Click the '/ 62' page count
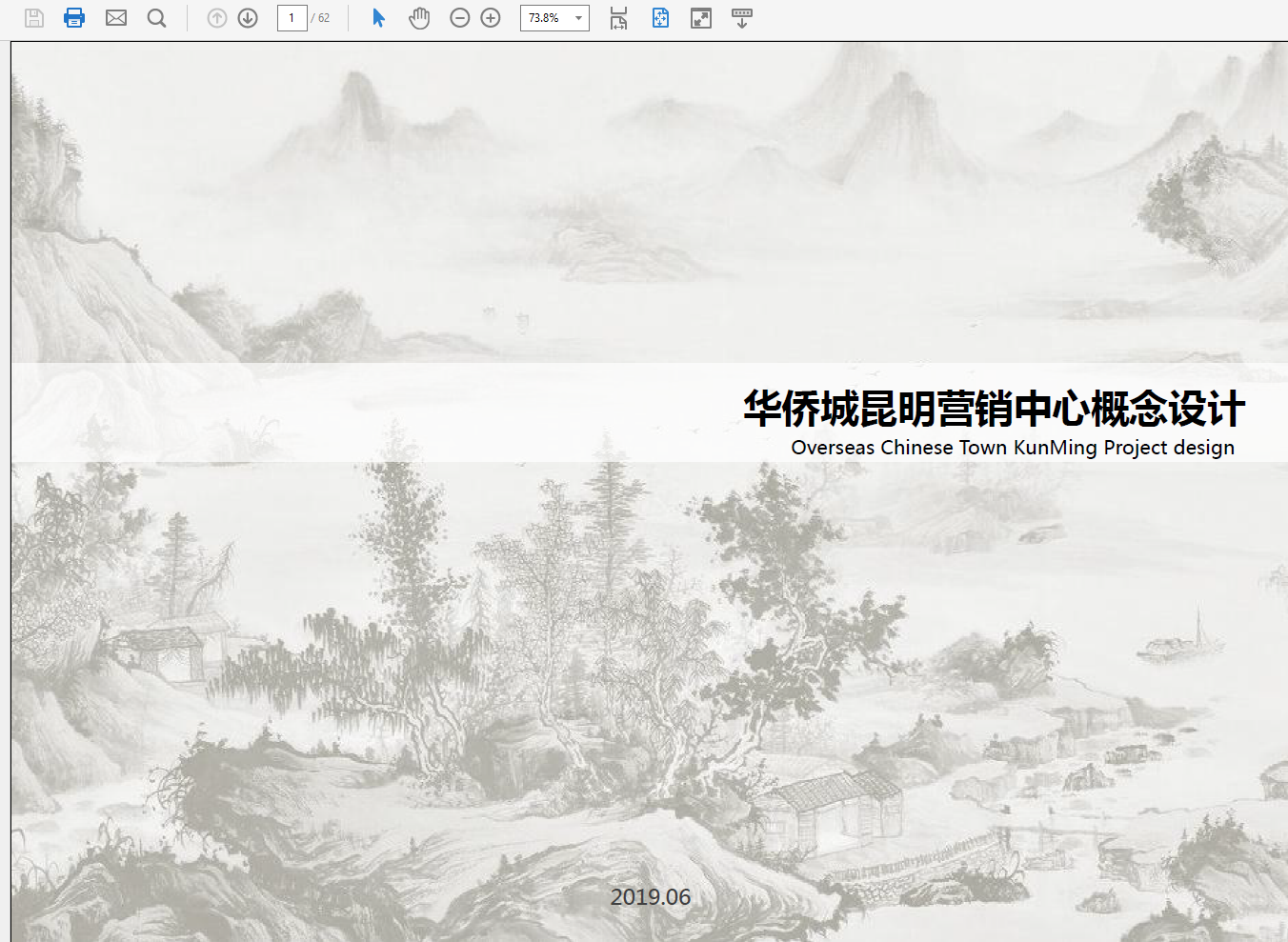The height and width of the screenshot is (942, 1288). point(321,18)
